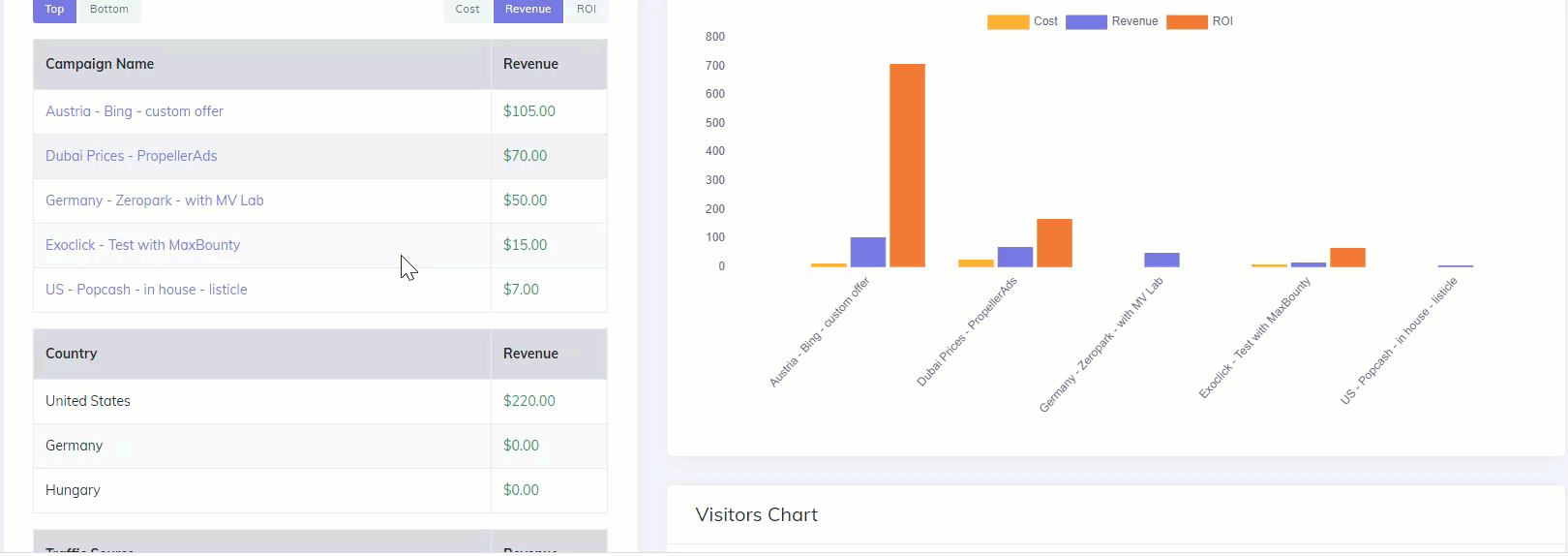The image size is (1568, 556).
Task: Open US - Popcash - in house listicle
Action: pos(146,290)
